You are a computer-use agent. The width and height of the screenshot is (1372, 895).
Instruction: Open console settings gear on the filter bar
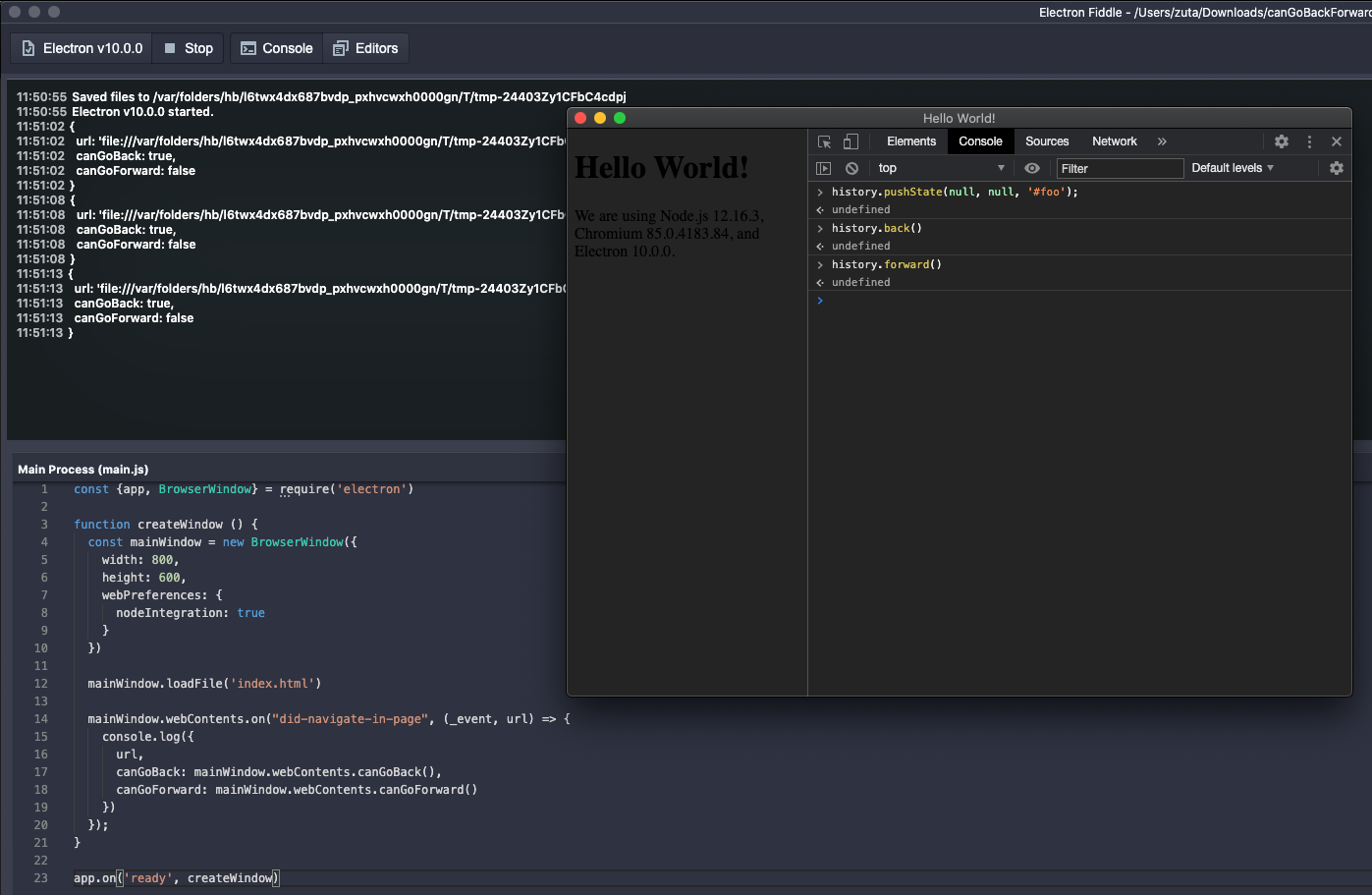[1336, 168]
